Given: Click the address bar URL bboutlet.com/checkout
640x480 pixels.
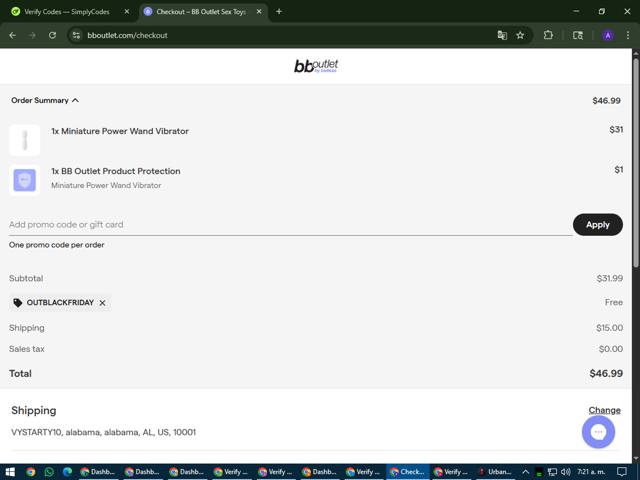Looking at the screenshot, I should tap(127, 36).
